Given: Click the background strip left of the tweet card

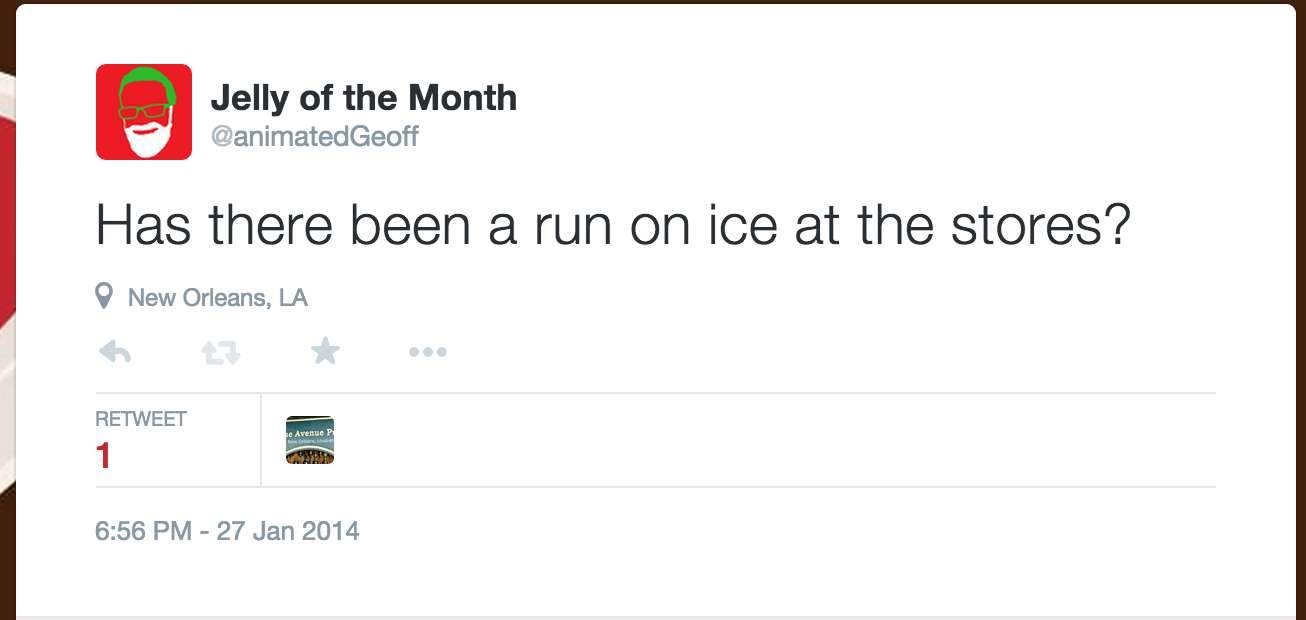Looking at the screenshot, I should pyautogui.click(x=7, y=300).
